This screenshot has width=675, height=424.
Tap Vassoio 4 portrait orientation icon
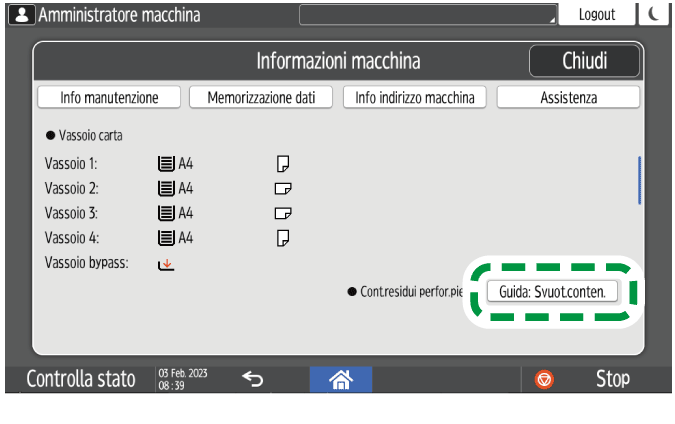(283, 238)
